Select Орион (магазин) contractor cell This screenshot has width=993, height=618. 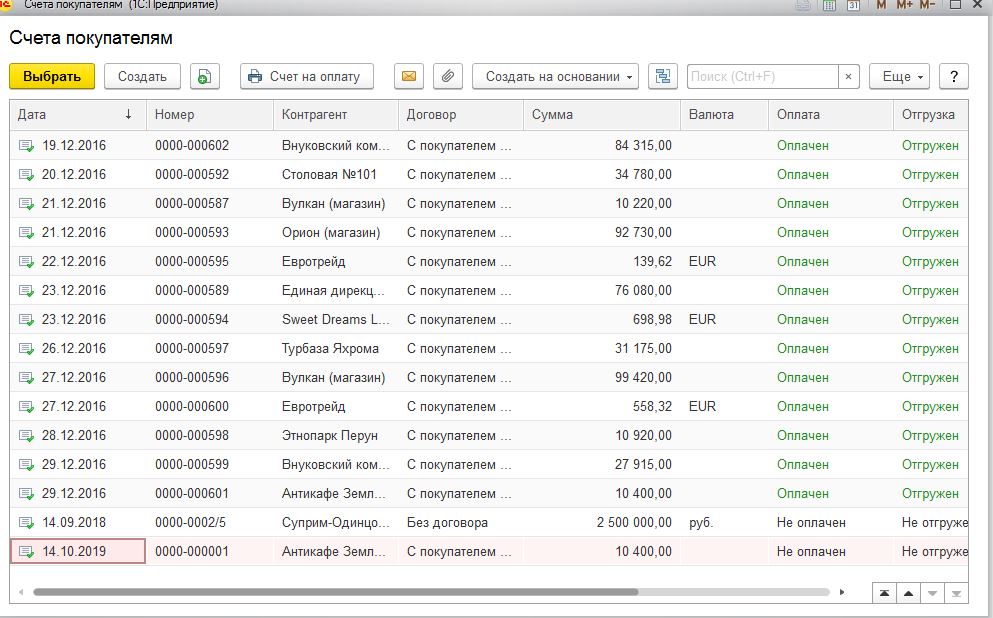336,233
